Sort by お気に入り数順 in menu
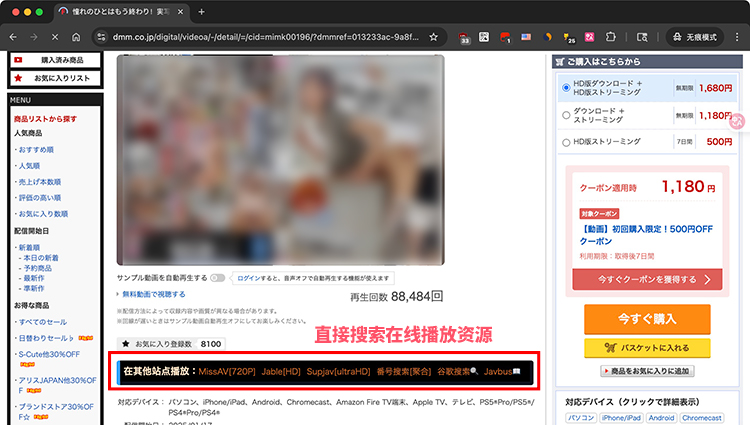The height and width of the screenshot is (425, 750). click(43, 214)
